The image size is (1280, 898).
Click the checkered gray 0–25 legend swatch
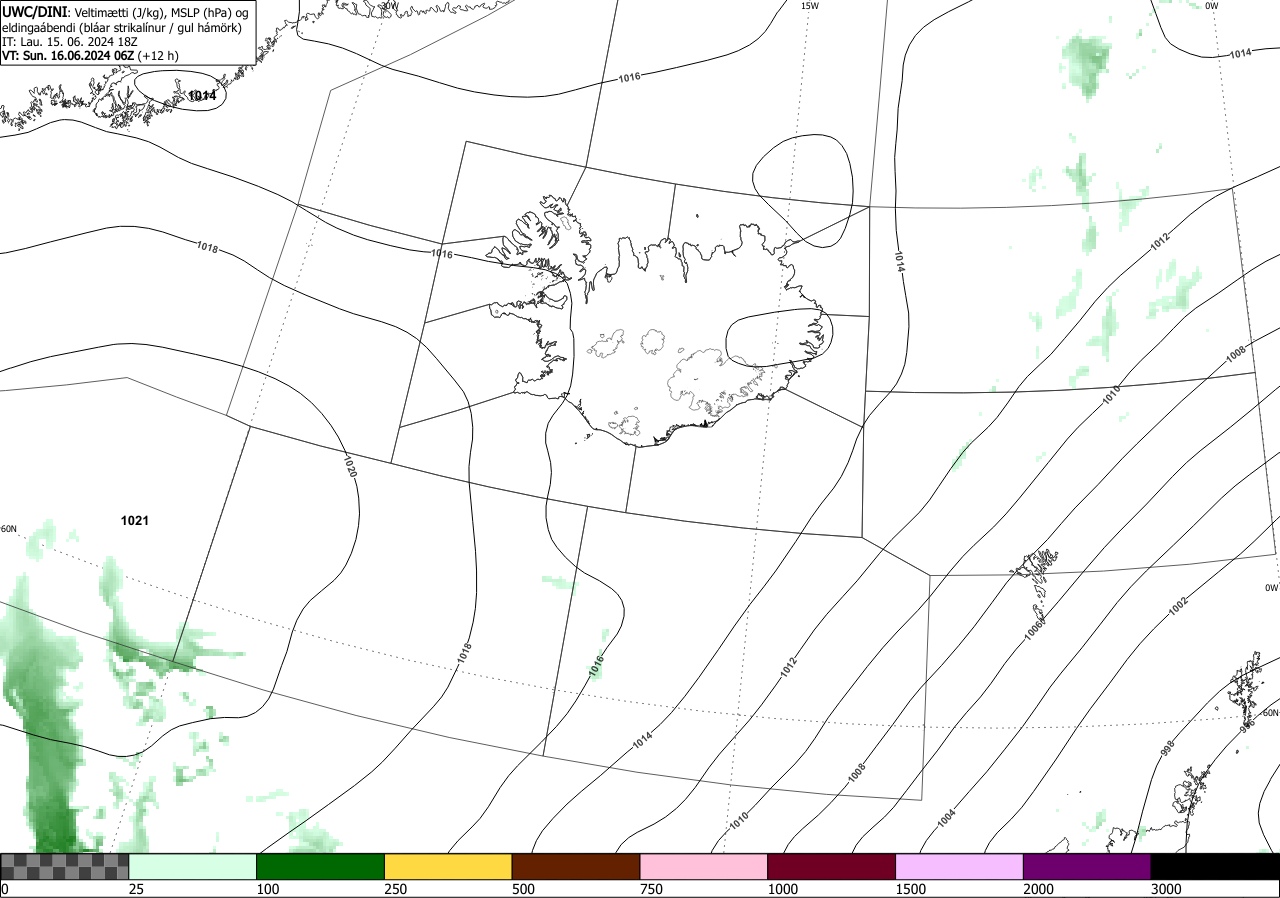click(x=65, y=866)
